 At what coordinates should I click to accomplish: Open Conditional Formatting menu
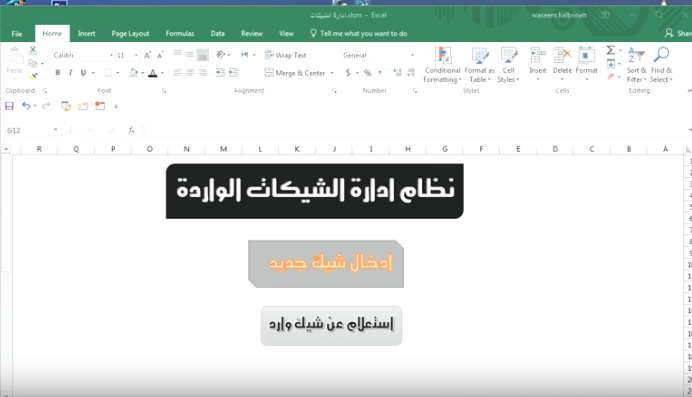(442, 64)
